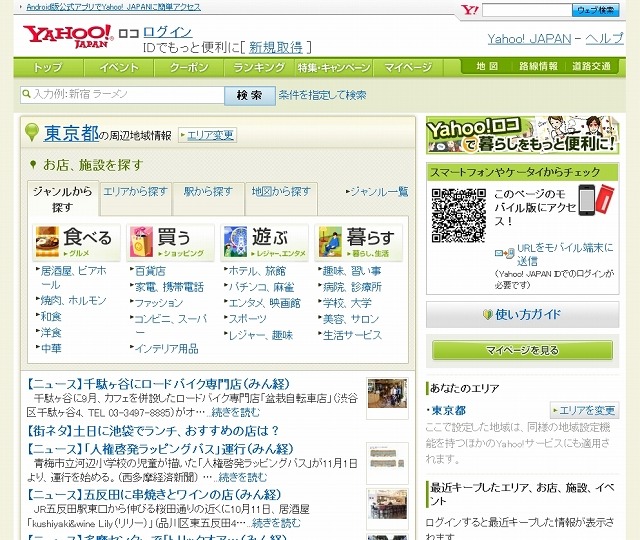Open the 新規取得 ID link

276,47
